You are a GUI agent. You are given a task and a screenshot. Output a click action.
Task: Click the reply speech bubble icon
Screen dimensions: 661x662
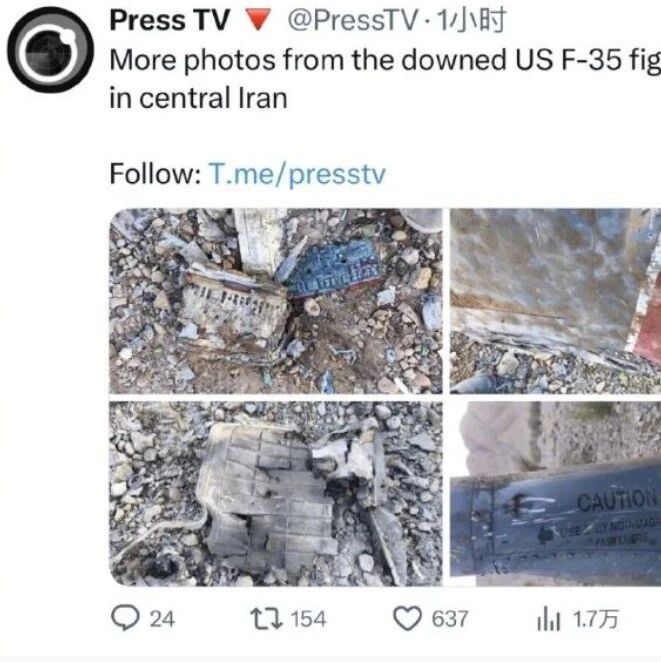point(125,619)
